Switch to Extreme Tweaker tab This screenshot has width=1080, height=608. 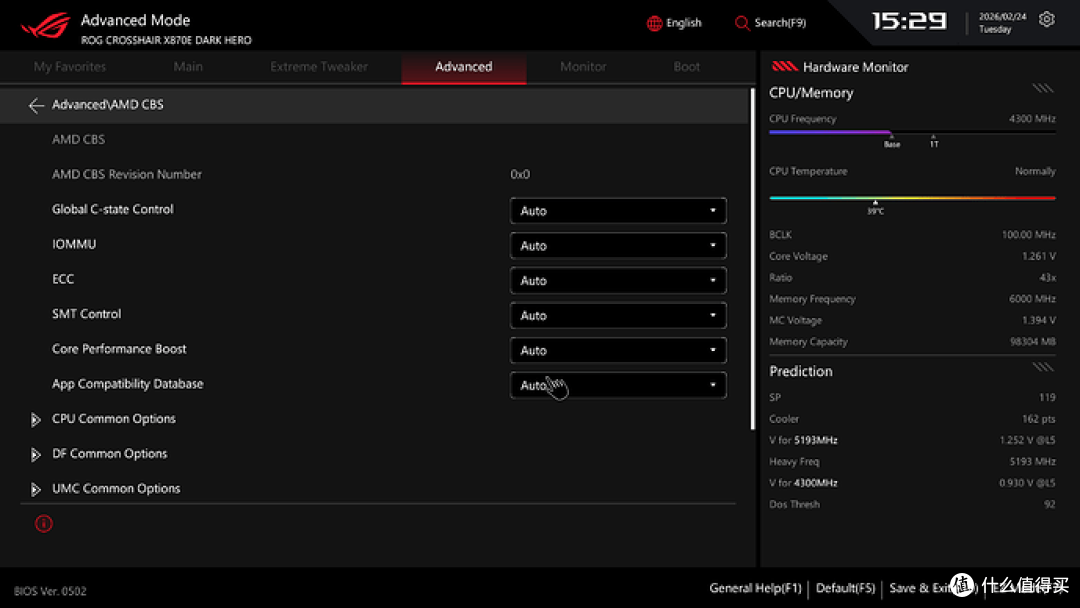(319, 67)
